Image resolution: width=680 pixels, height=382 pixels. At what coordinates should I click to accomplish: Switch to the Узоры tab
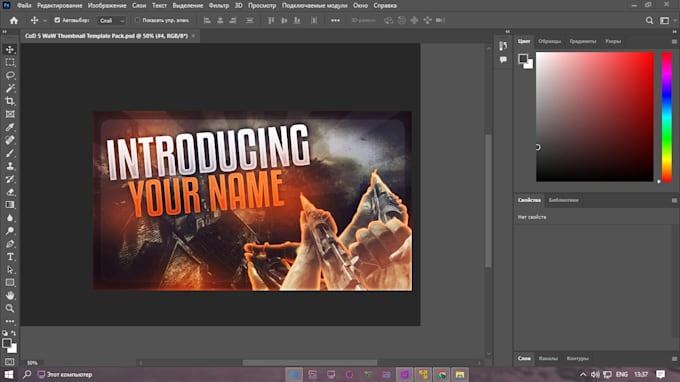(613, 41)
